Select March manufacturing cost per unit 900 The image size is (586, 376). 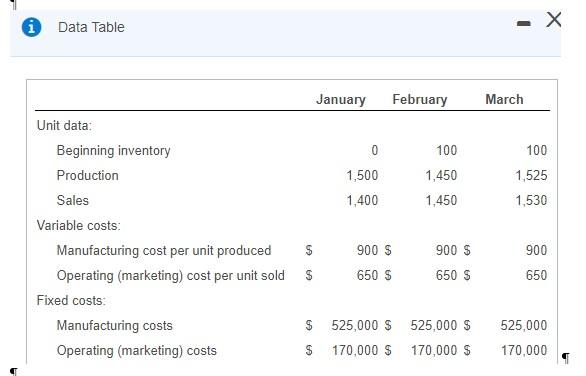(x=536, y=250)
